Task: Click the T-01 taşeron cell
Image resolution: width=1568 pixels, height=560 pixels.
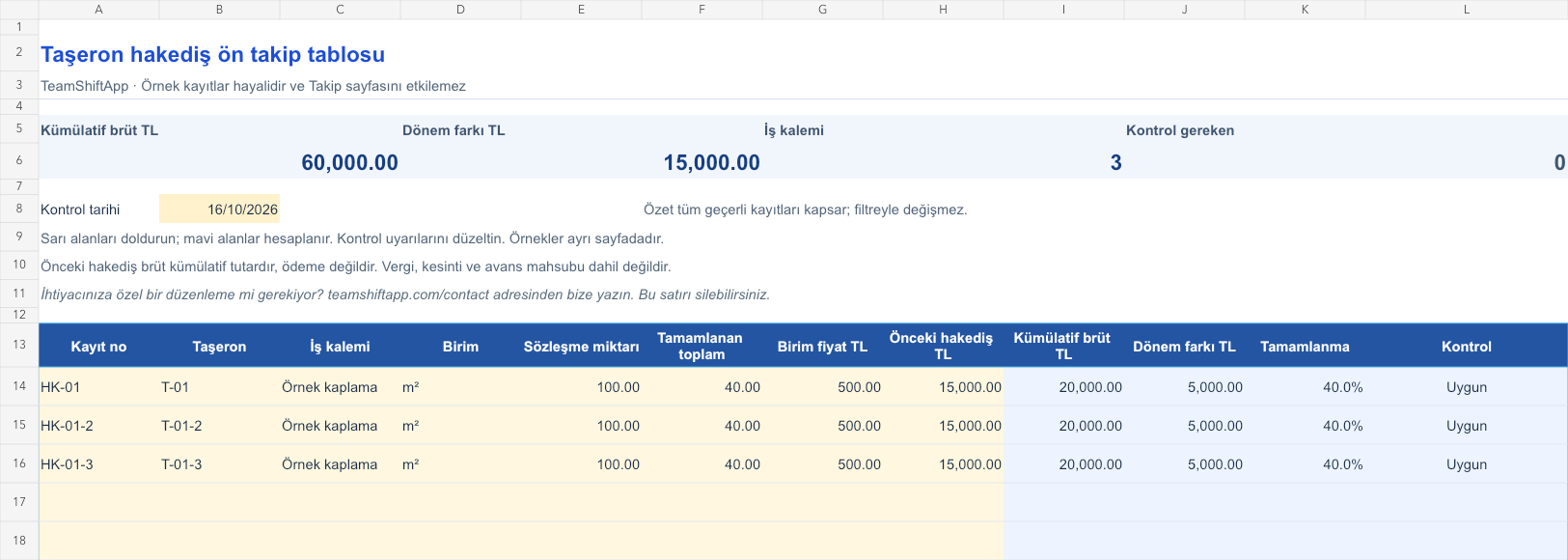Action: pos(219,387)
